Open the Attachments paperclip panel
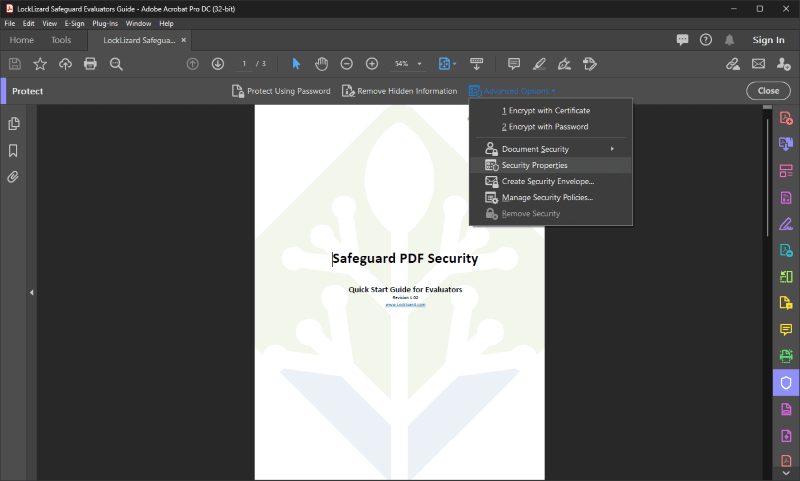The height and width of the screenshot is (481, 800). (x=13, y=177)
